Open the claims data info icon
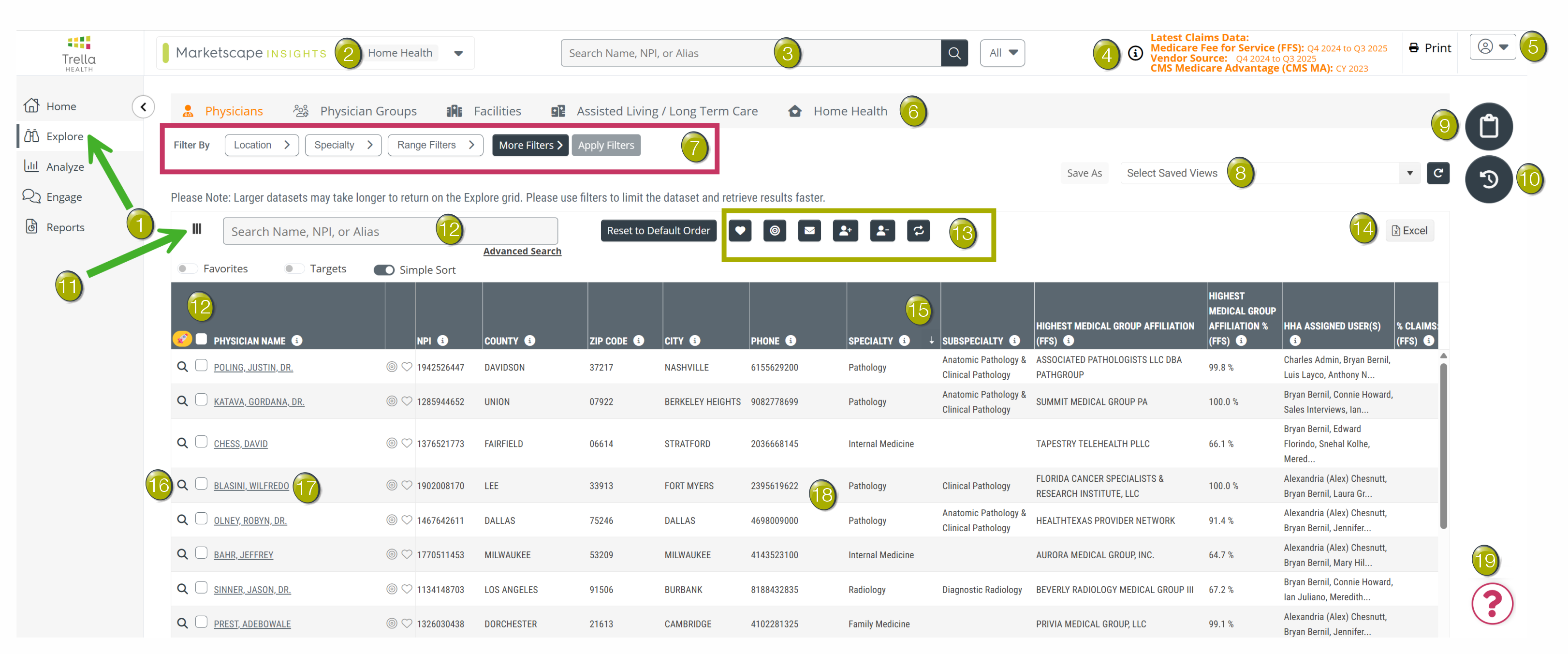This screenshot has height=654, width=1568. coord(1135,53)
